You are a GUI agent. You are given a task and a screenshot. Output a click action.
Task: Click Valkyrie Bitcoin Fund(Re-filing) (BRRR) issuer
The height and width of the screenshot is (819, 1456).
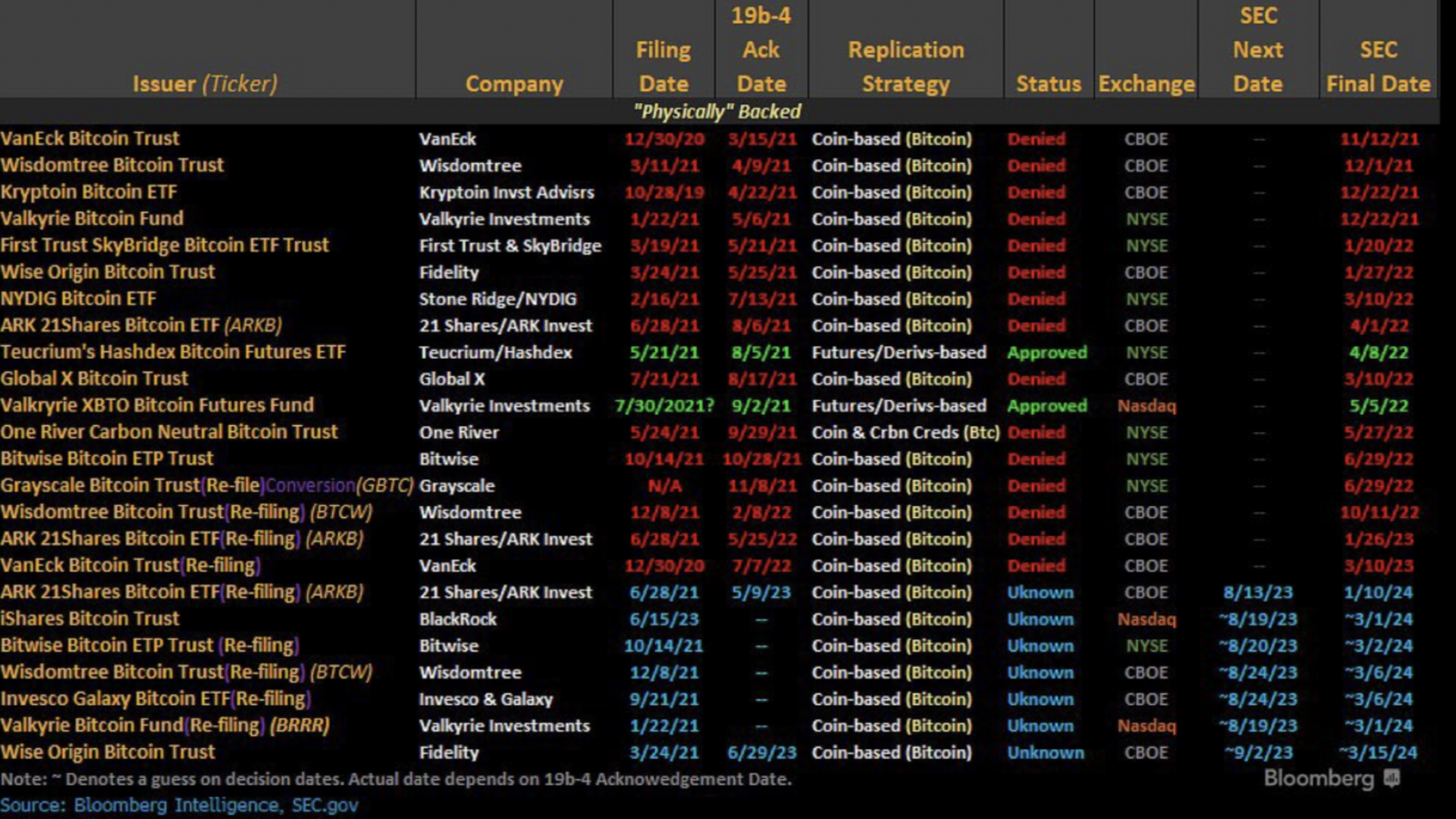click(x=165, y=725)
